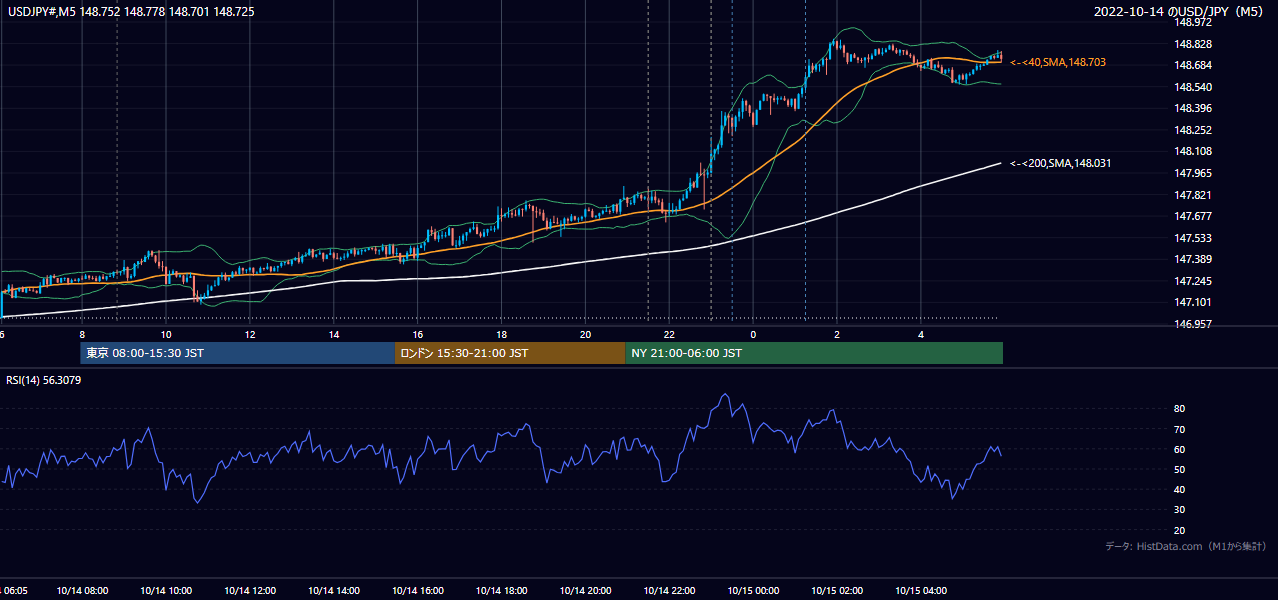This screenshot has width=1278, height=600.
Task: Select the London 15:30-21:00 JST session bar
Action: pyautogui.click(x=510, y=353)
